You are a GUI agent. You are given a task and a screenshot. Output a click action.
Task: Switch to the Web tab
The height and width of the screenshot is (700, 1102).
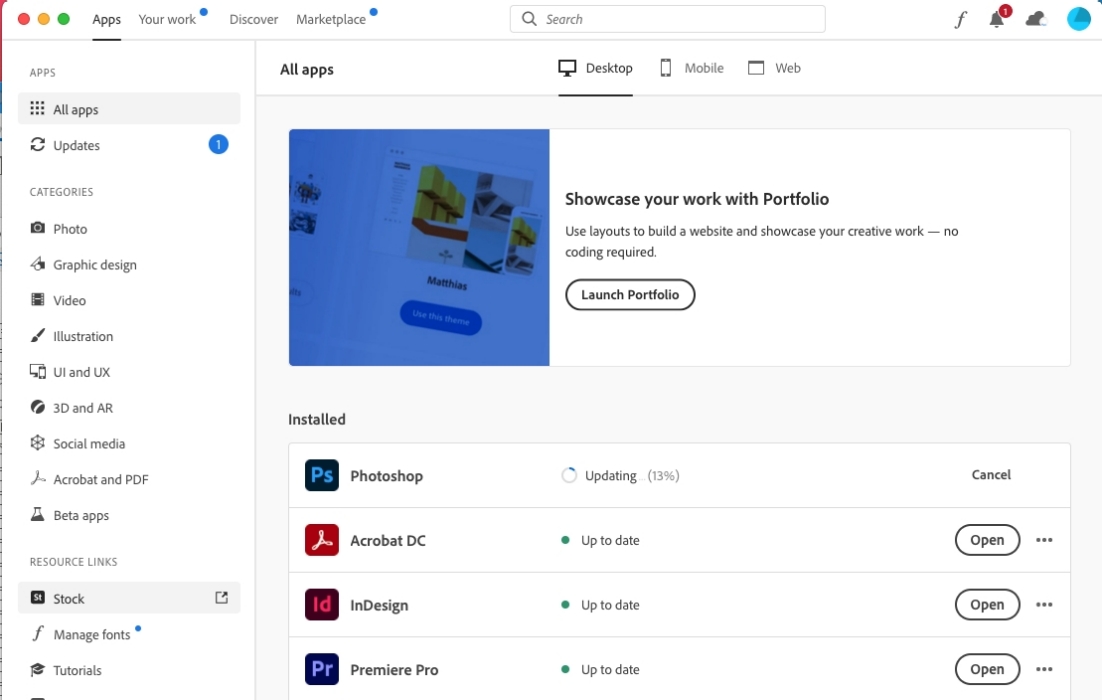pyautogui.click(x=775, y=68)
